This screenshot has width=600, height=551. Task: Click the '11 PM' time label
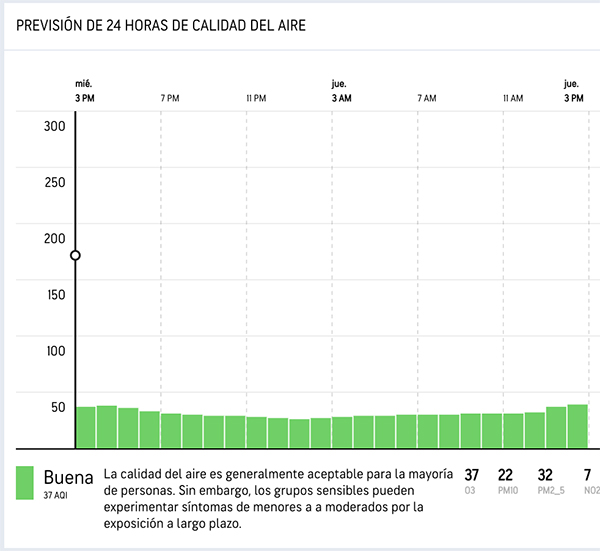pyautogui.click(x=255, y=98)
